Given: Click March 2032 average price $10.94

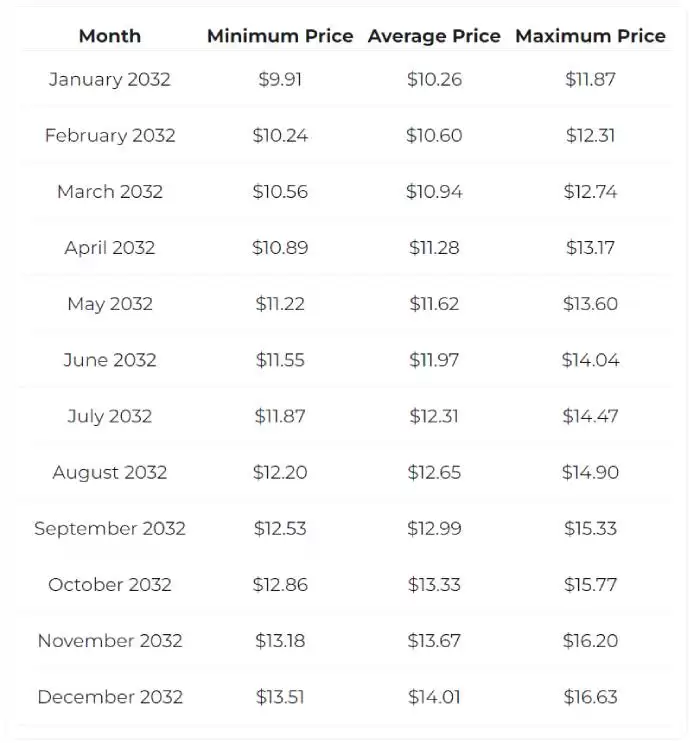Looking at the screenshot, I should point(434,191).
